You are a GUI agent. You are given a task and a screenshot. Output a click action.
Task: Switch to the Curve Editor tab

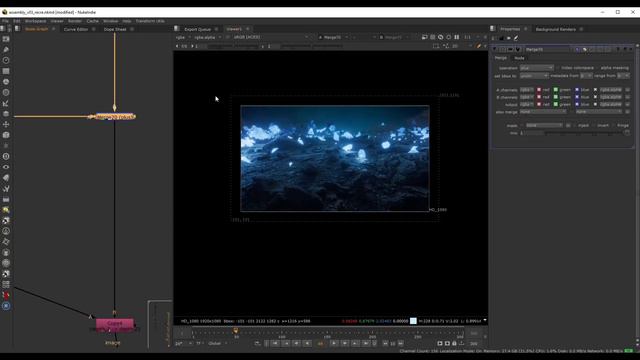point(76,29)
